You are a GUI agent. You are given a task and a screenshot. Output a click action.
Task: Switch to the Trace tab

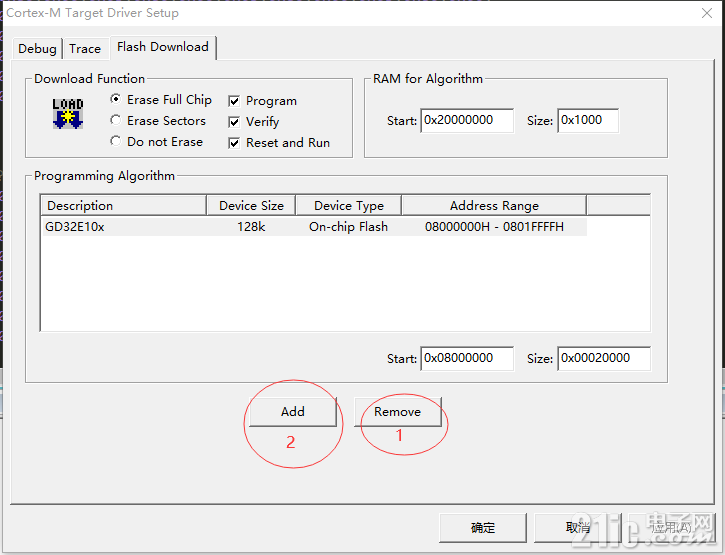coord(85,49)
